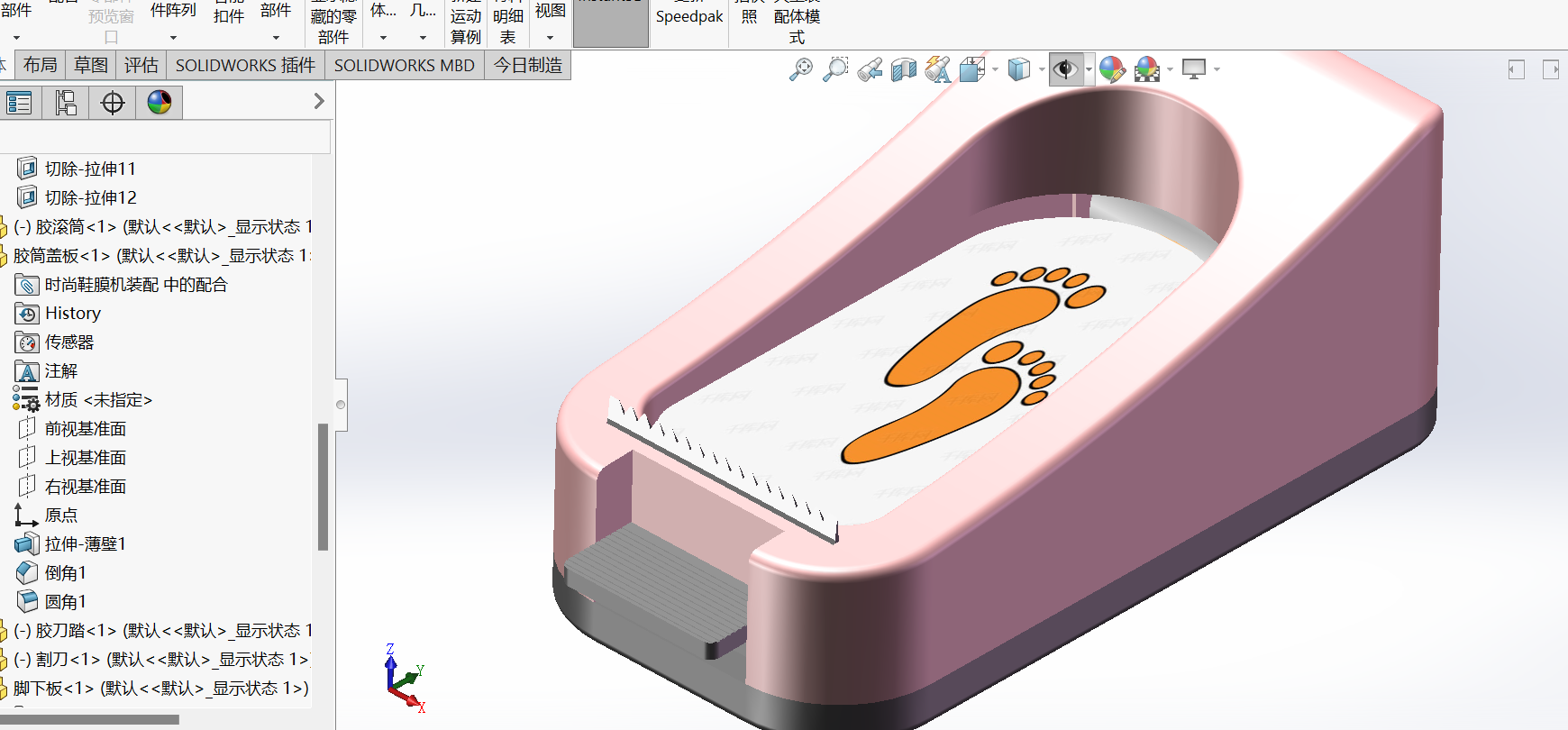Select the 注解 annotations item
The height and width of the screenshot is (730, 1568).
(60, 370)
